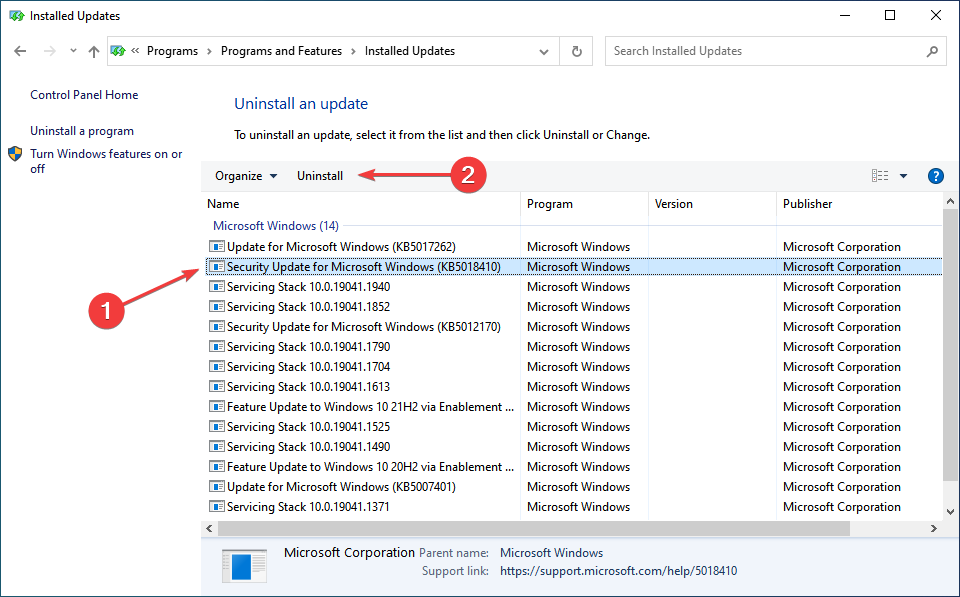Navigate to Programs and Features via breadcrumb

pyautogui.click(x=281, y=50)
